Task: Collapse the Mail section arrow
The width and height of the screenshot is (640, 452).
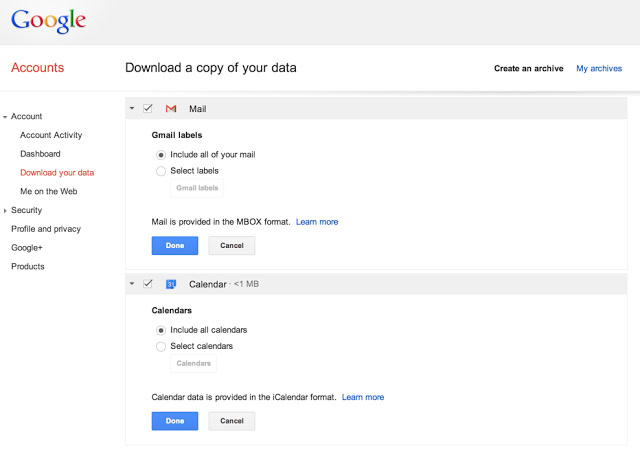Action: tap(132, 108)
